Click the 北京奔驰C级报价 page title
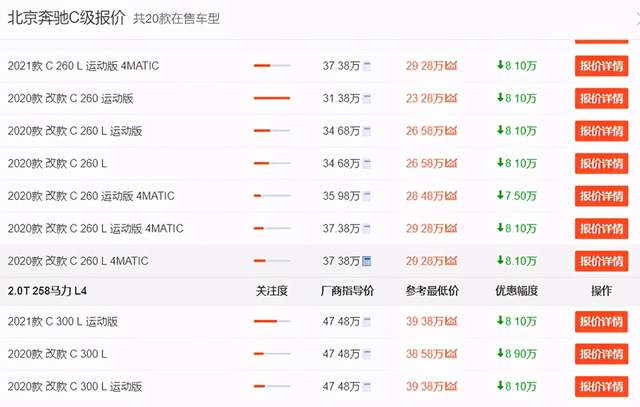The height and width of the screenshot is (407, 640). pos(66,18)
